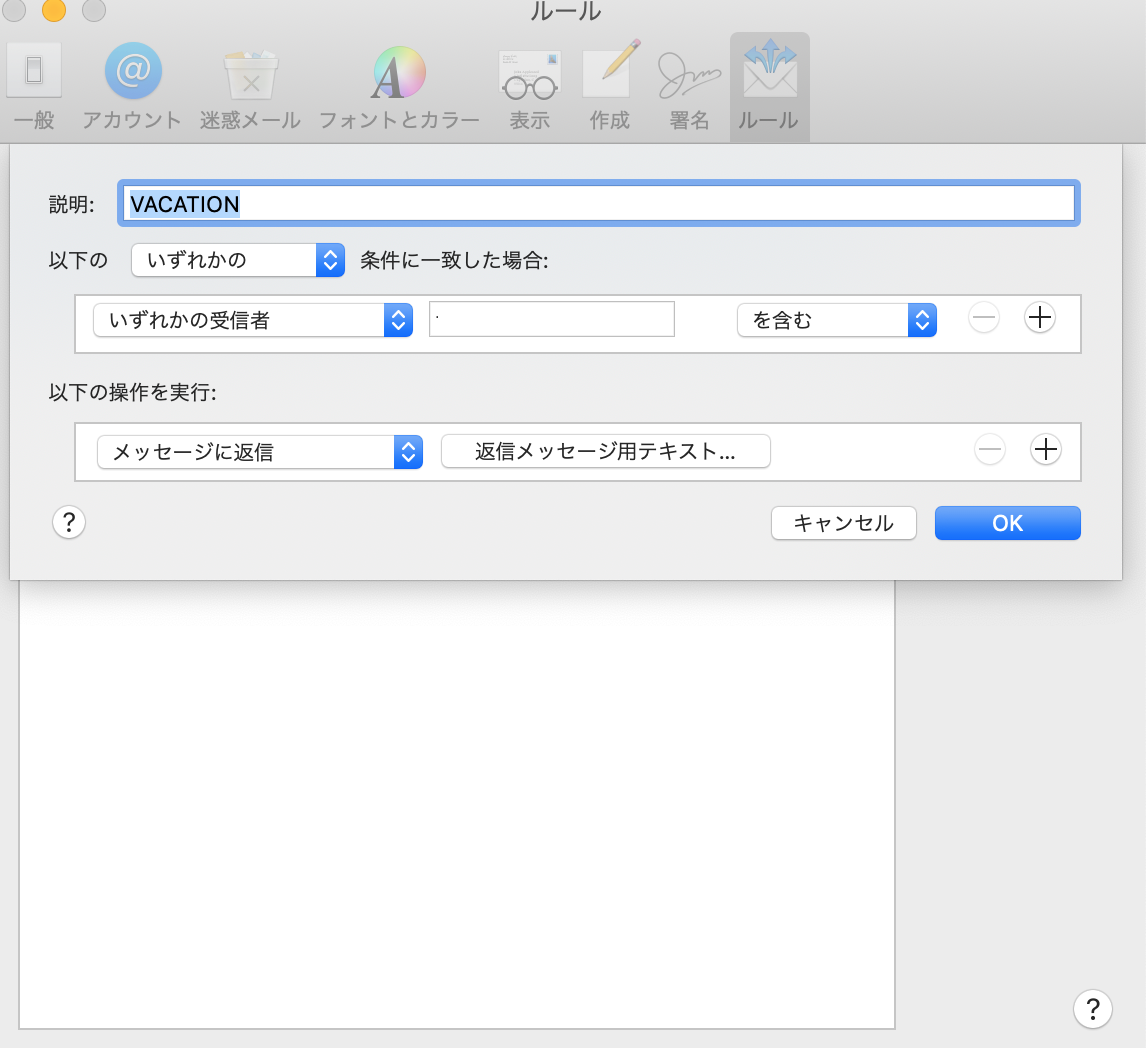Click the 返信メッセージ用テキスト... button
This screenshot has width=1146, height=1048.
pyautogui.click(x=605, y=451)
